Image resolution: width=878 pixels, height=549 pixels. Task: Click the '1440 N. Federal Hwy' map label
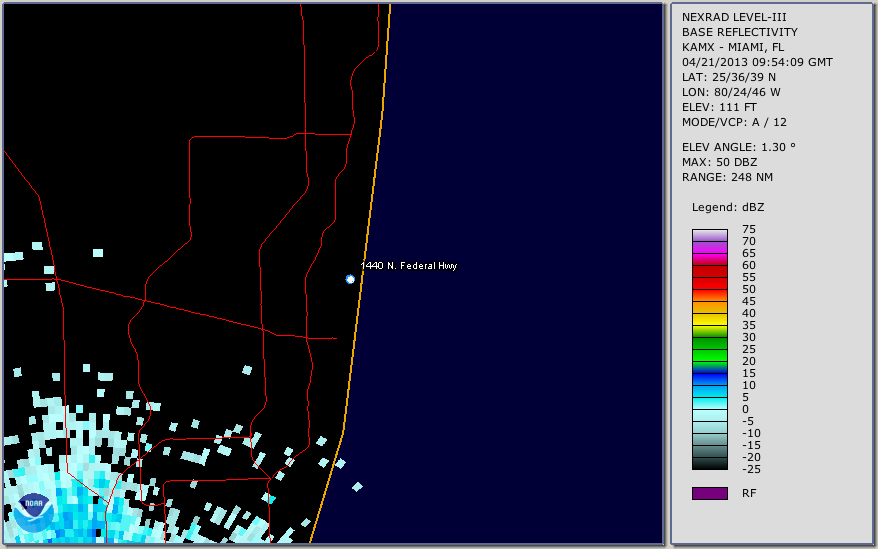(x=409, y=266)
